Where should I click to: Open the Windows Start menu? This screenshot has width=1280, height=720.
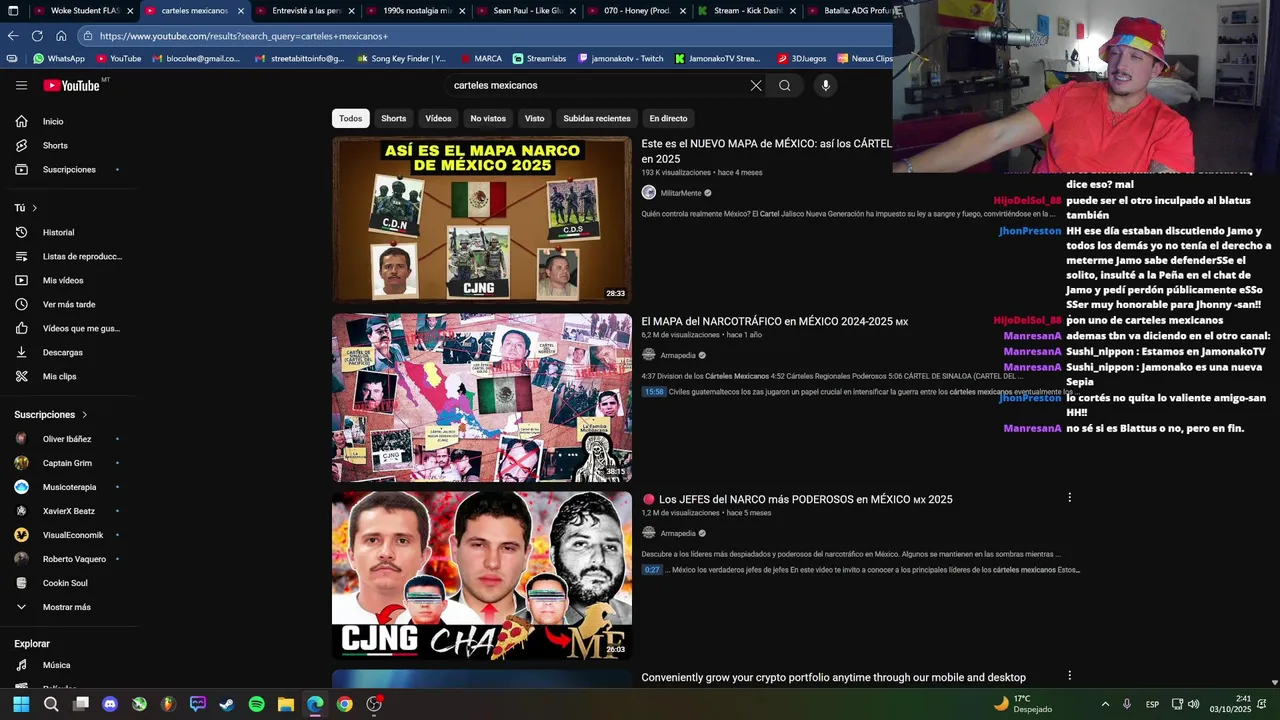click(x=21, y=704)
